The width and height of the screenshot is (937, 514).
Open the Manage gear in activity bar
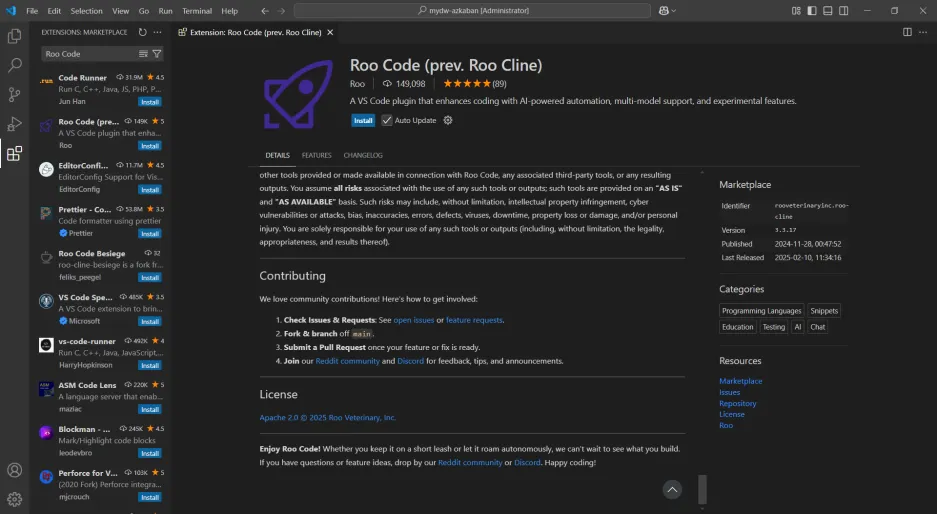[14, 499]
